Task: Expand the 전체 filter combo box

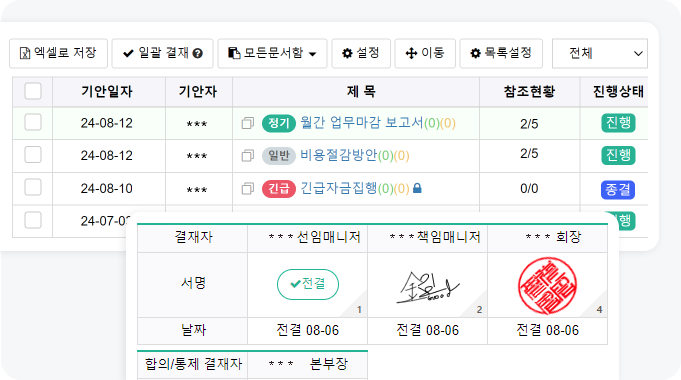Action: click(600, 53)
